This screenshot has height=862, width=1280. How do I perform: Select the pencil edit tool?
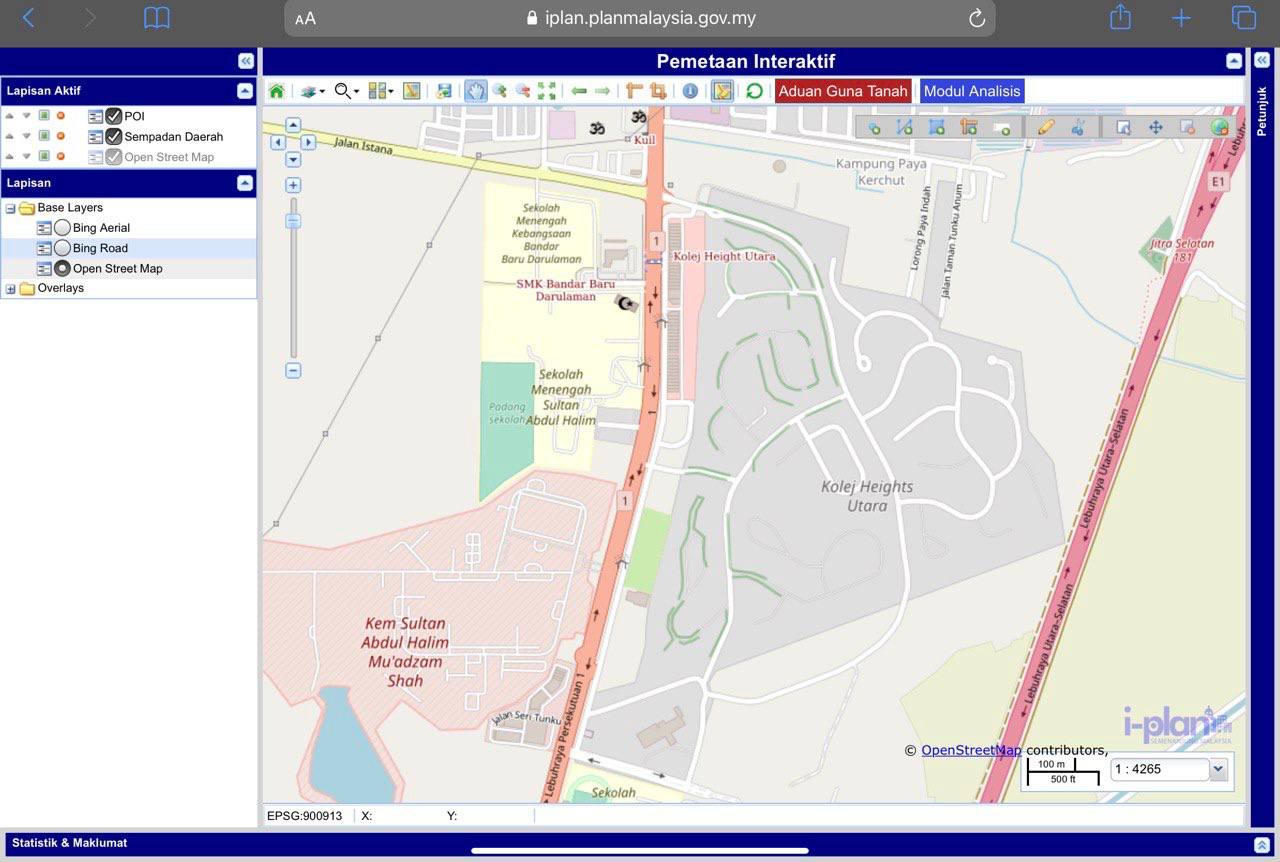[1046, 127]
